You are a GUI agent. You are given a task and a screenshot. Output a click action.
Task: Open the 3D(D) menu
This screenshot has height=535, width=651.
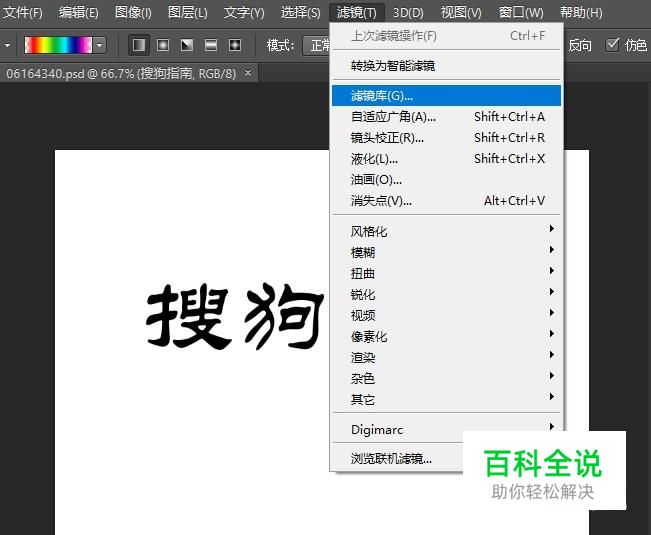tap(408, 12)
